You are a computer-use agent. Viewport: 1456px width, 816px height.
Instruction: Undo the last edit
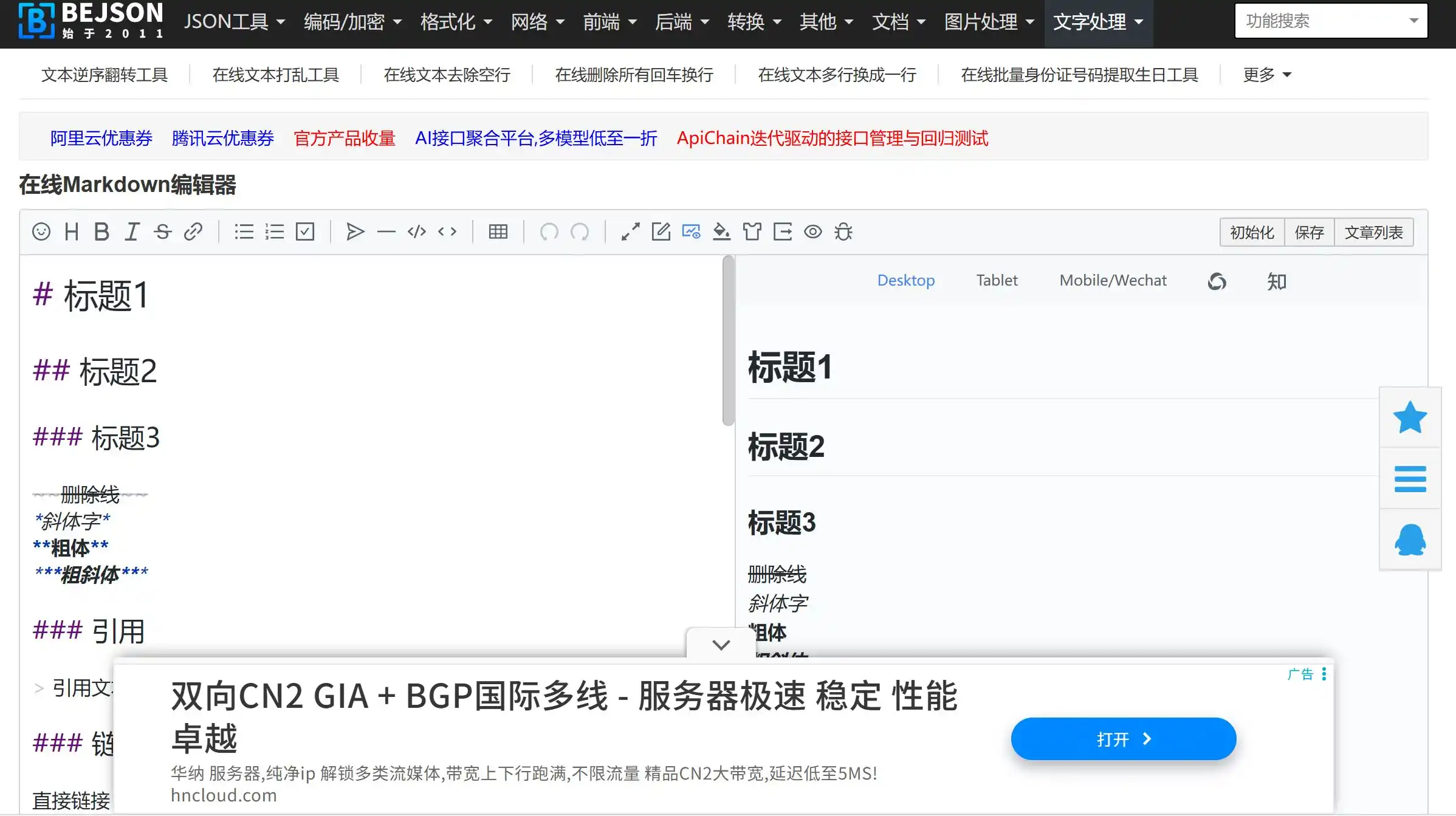549,231
